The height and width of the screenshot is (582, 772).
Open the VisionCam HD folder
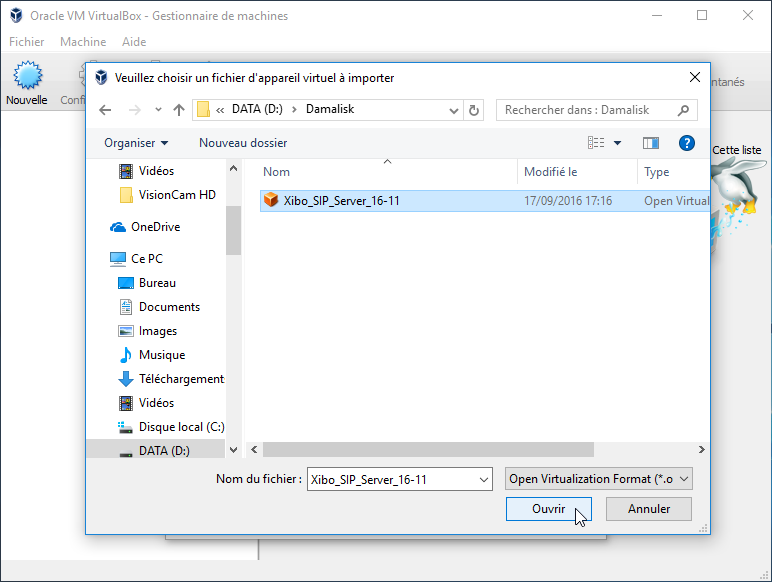(x=167, y=195)
